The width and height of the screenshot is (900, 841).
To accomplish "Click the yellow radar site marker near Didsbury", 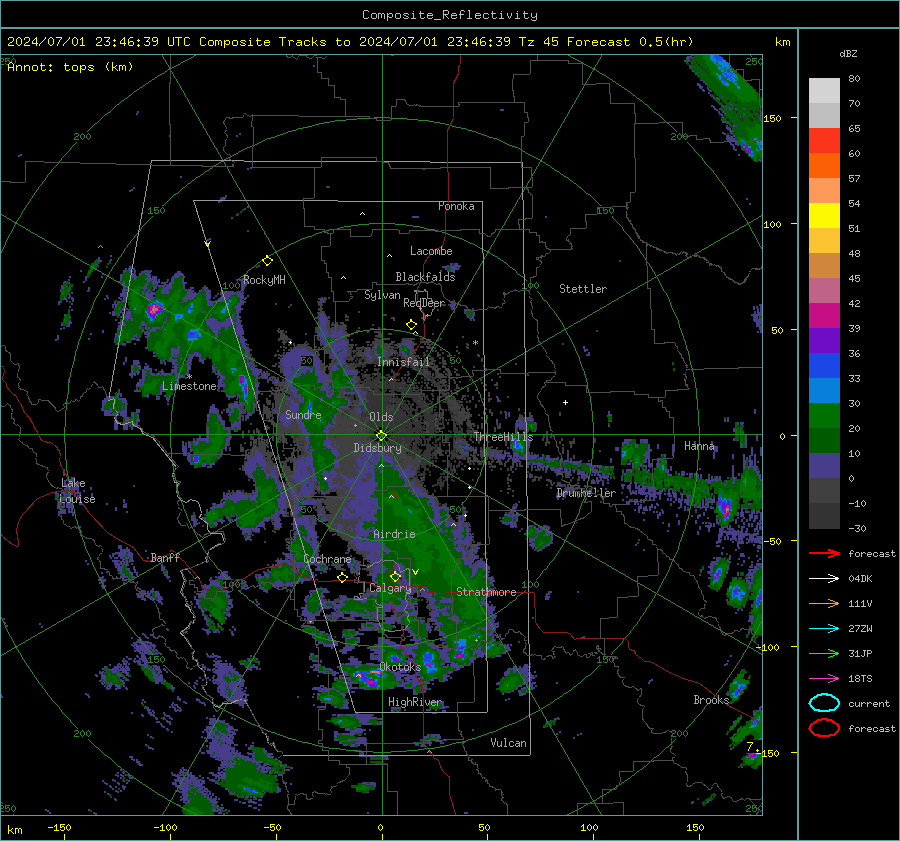I will tap(381, 436).
